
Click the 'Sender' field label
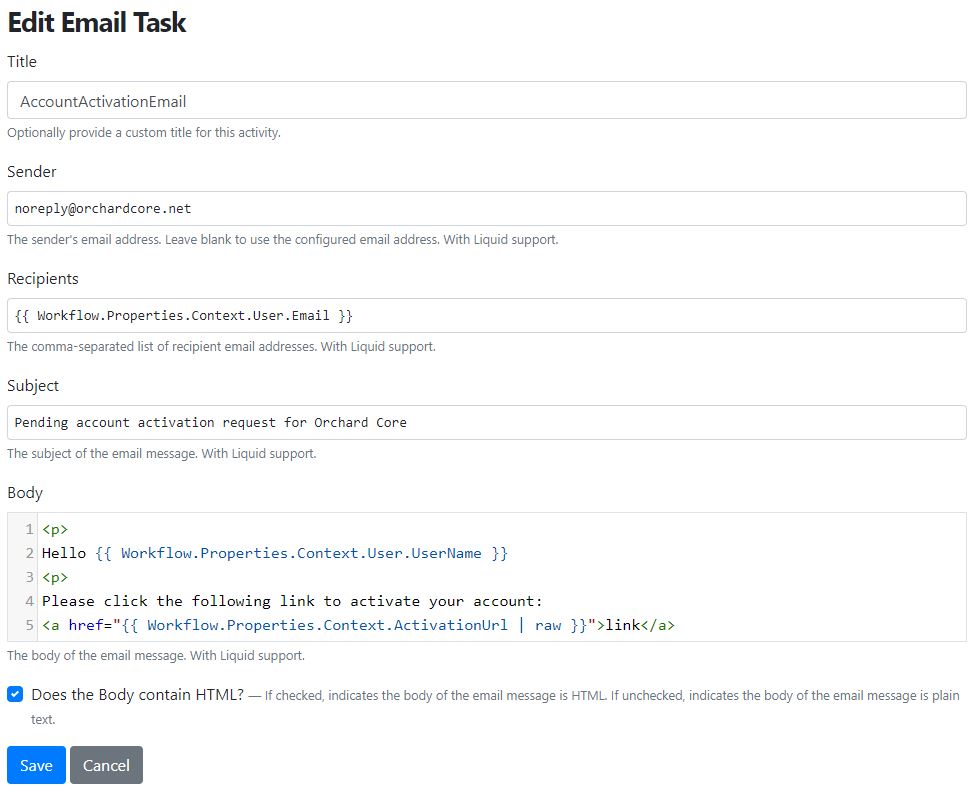coord(32,172)
